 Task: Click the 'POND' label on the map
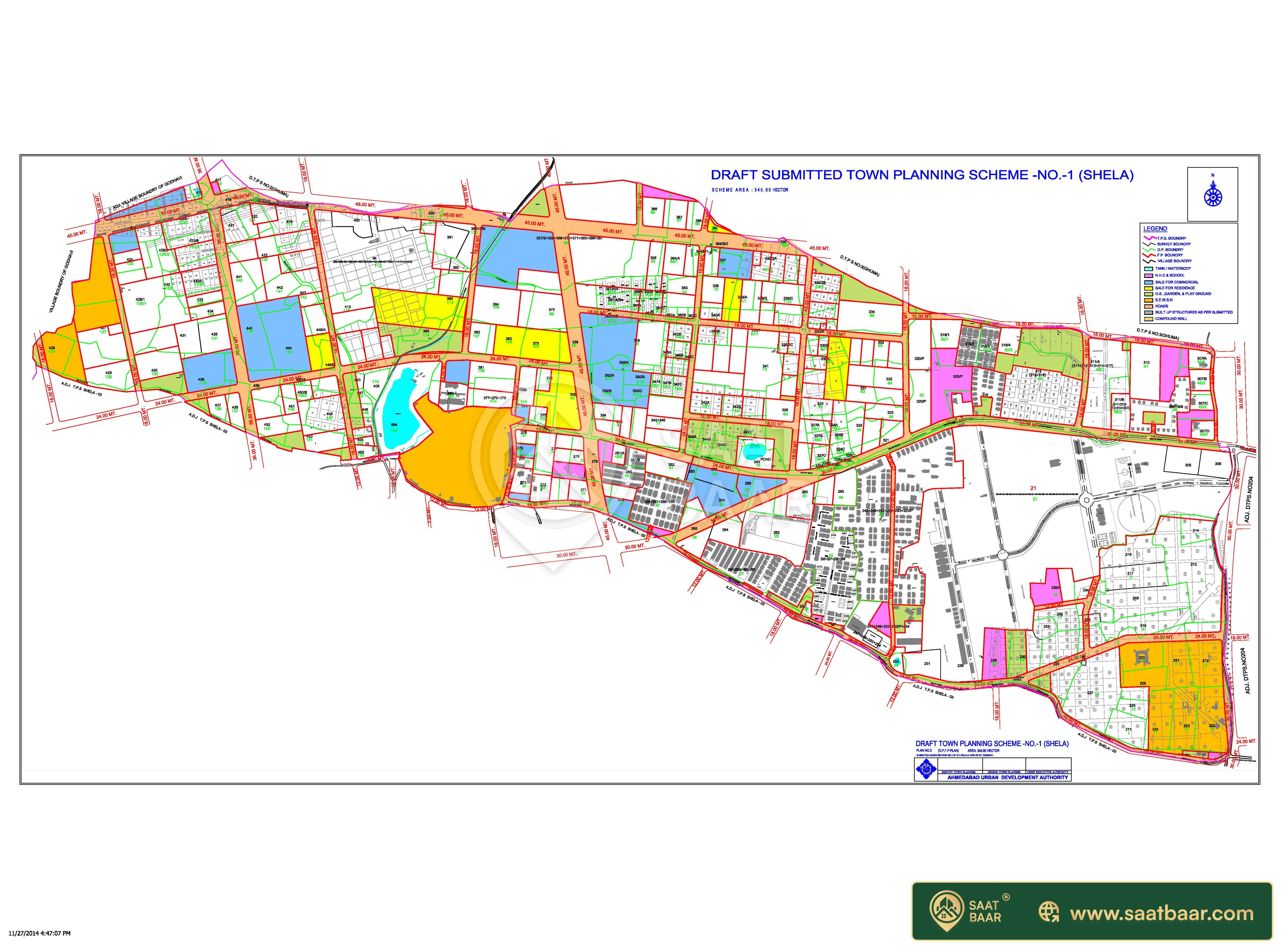point(766,459)
